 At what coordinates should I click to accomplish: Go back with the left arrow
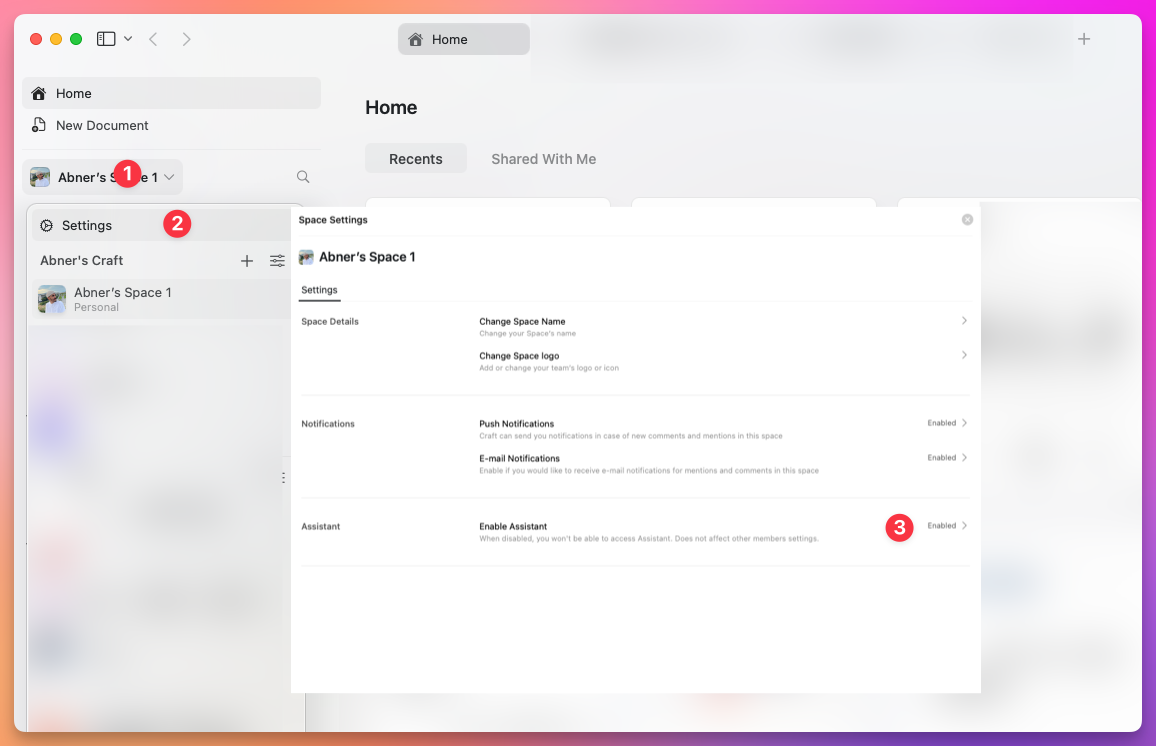(x=153, y=39)
